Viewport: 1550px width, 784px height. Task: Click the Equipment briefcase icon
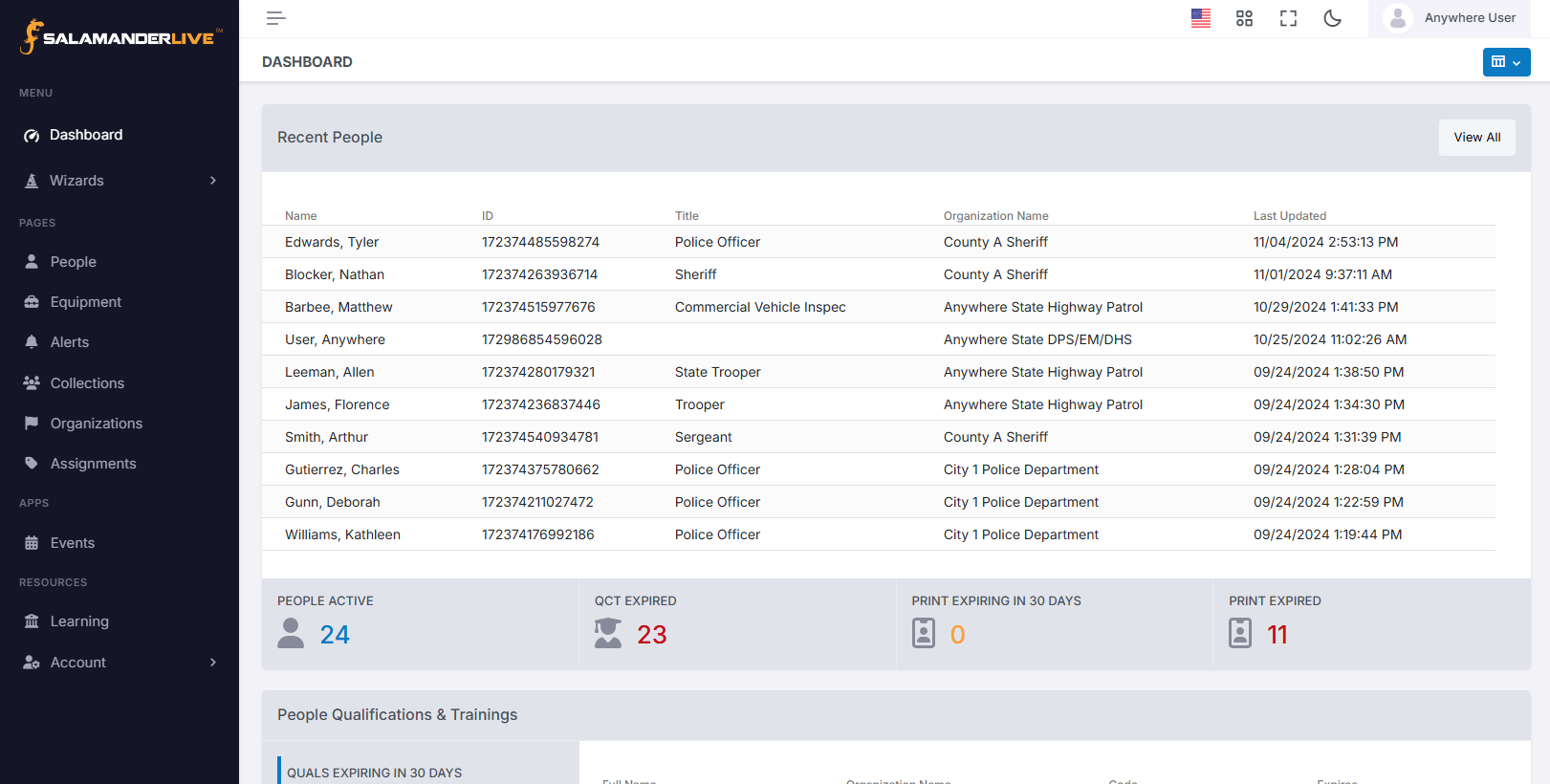(32, 301)
